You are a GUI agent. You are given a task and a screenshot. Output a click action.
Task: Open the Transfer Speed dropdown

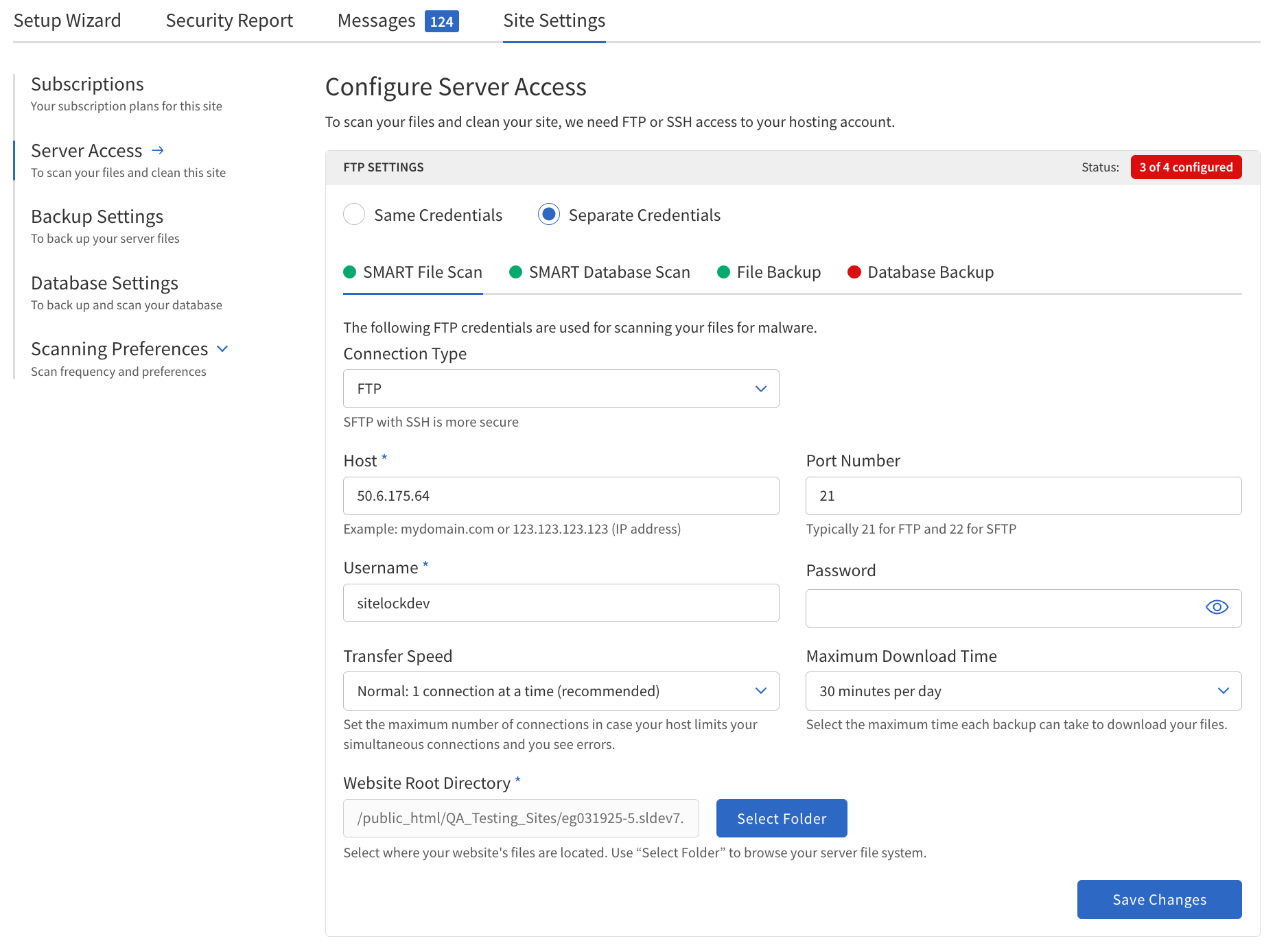(x=561, y=691)
